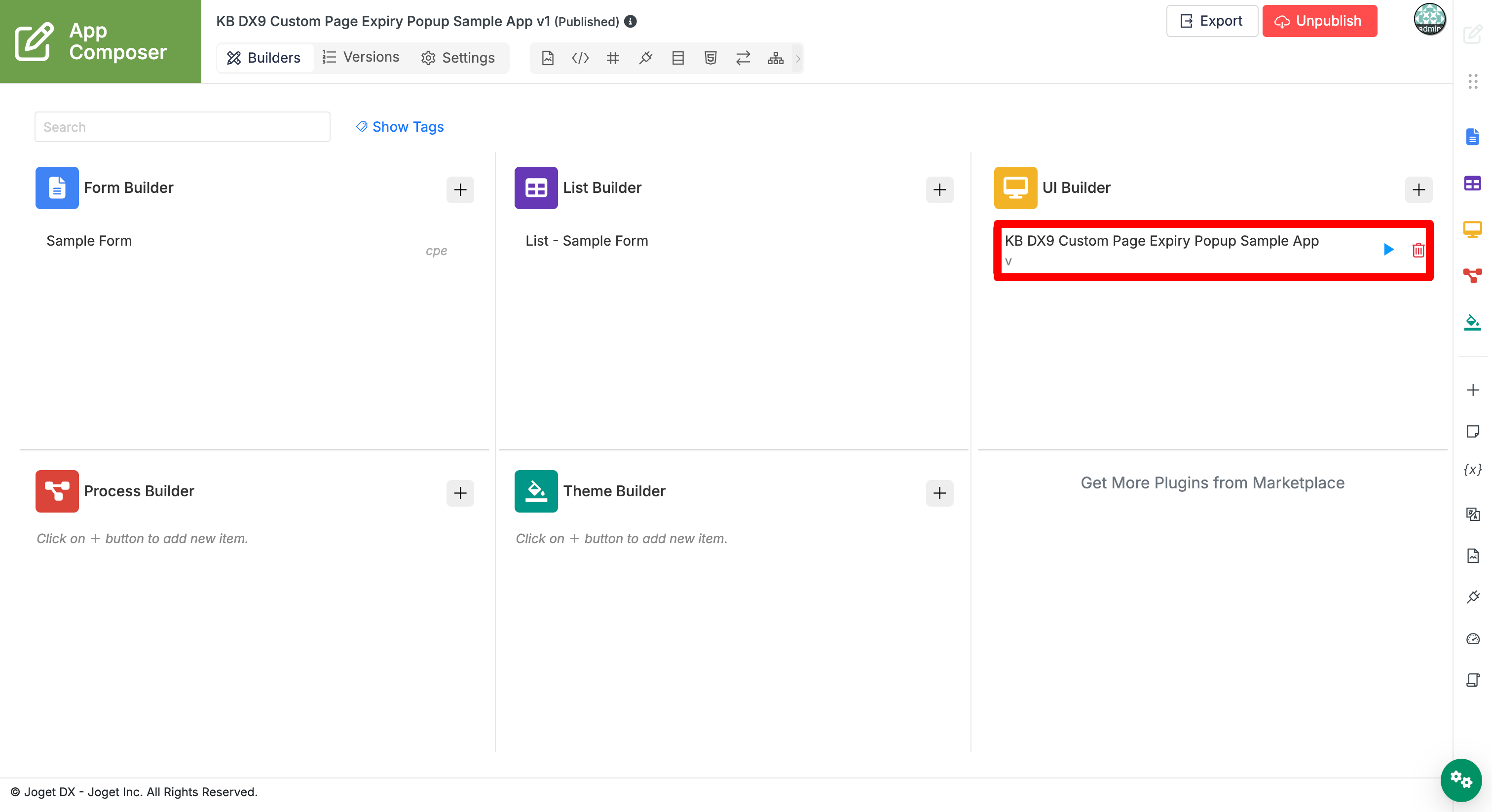Image resolution: width=1492 pixels, height=812 pixels.
Task: Open KB DX9 Custom Page Expiry Popup Sample App UI
Action: click(1161, 241)
